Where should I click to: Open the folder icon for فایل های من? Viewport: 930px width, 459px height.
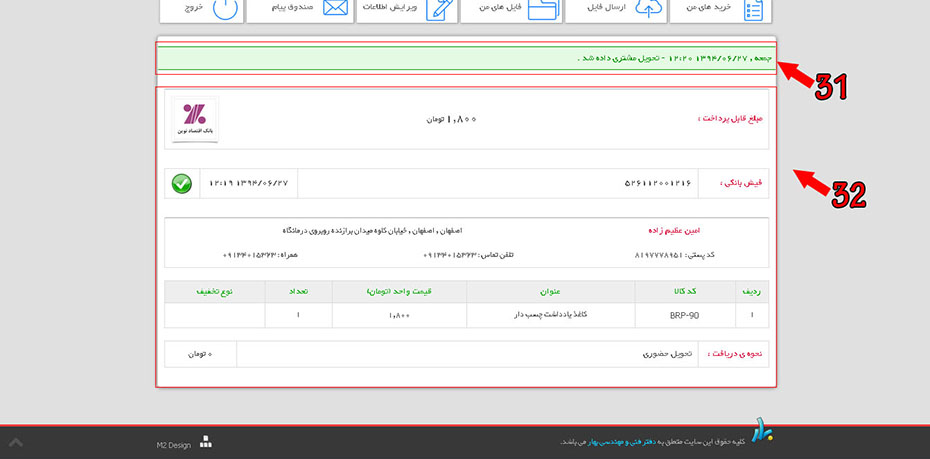coord(543,8)
